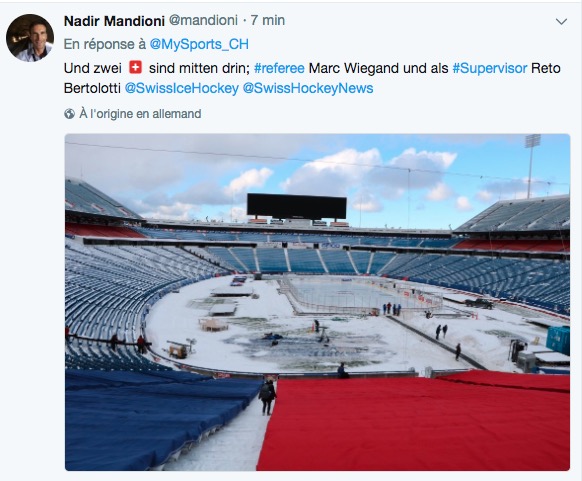Open the 7 min timestamp
This screenshot has width=582, height=481.
click(x=268, y=20)
